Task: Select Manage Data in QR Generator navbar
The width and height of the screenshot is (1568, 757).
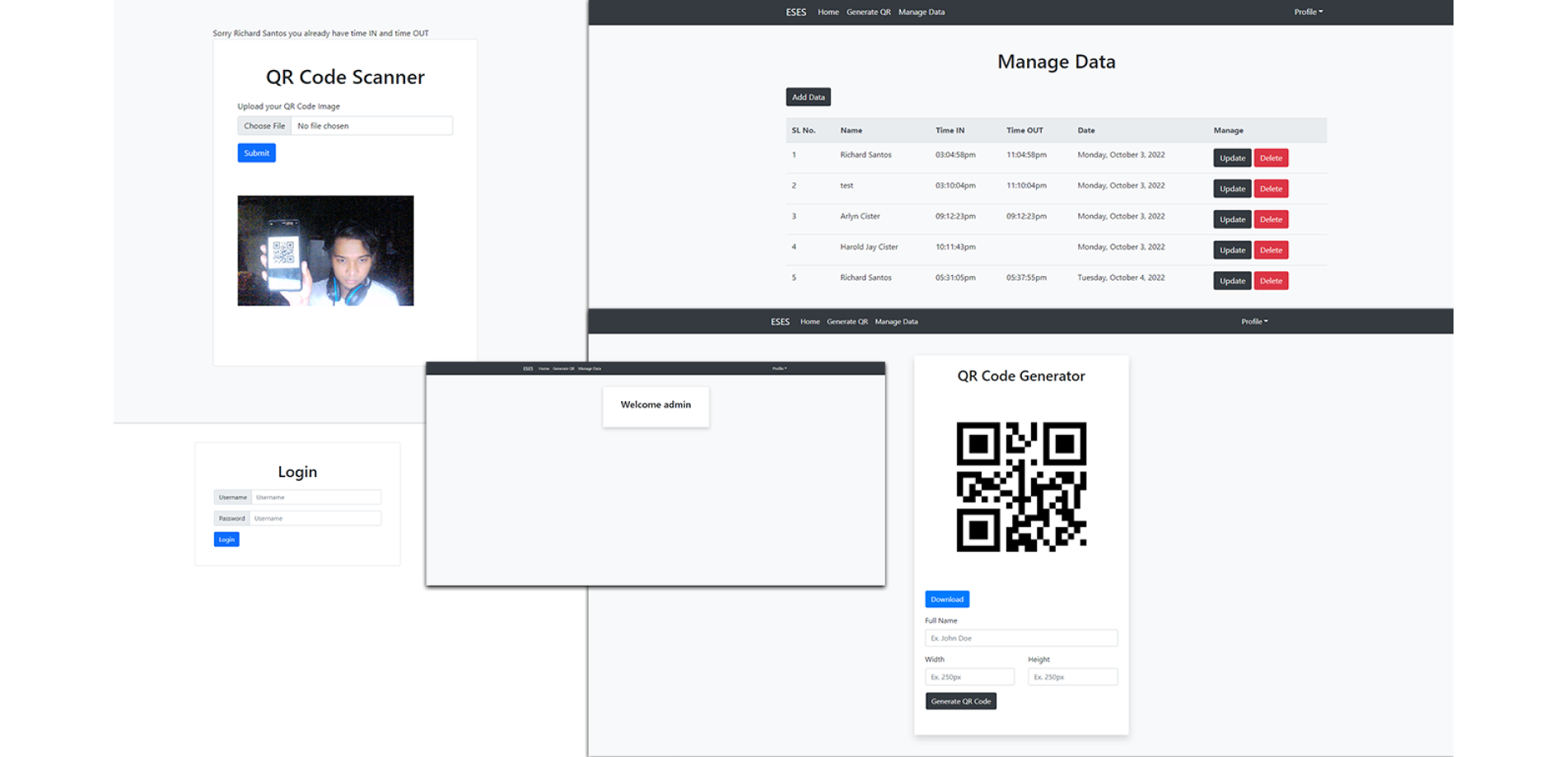Action: pyautogui.click(x=896, y=322)
